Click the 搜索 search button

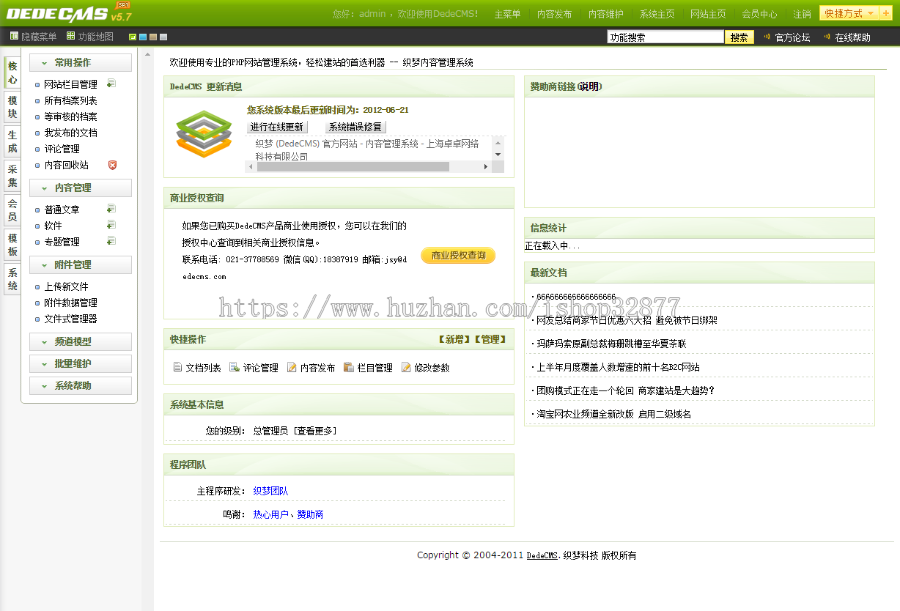point(739,37)
